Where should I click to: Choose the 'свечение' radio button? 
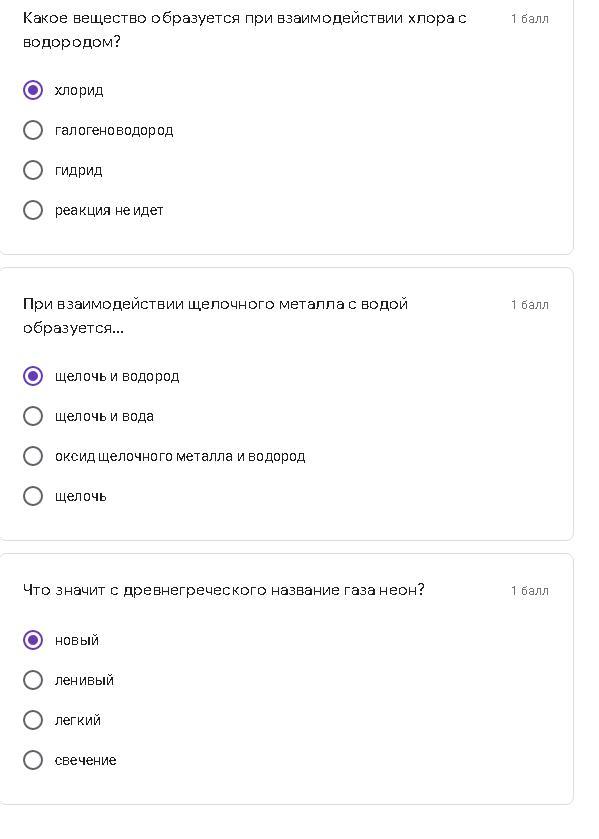coord(33,760)
